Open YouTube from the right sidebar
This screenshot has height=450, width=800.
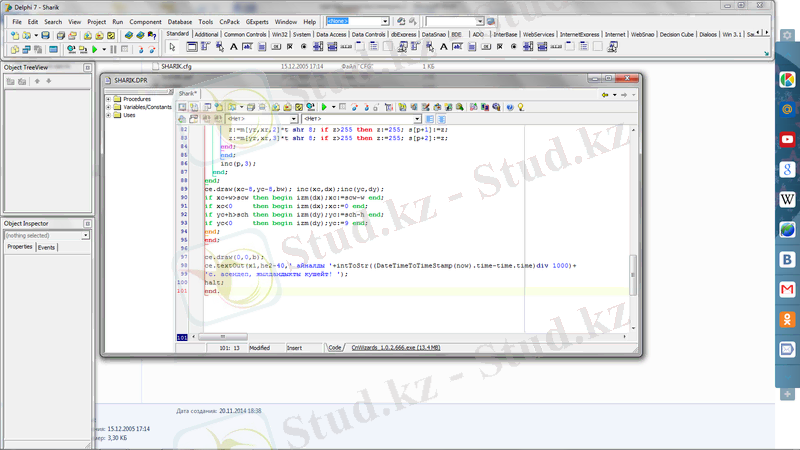pos(788,140)
